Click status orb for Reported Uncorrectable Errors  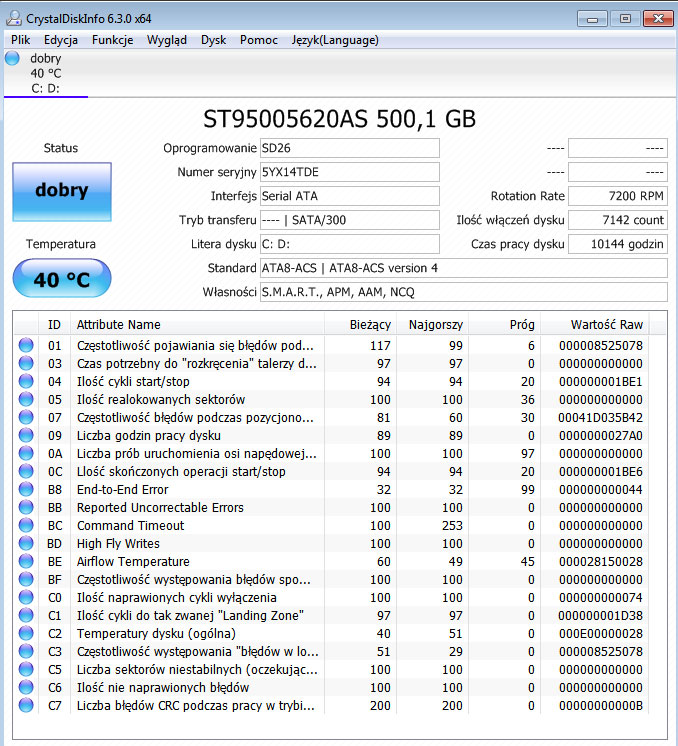click(26, 507)
